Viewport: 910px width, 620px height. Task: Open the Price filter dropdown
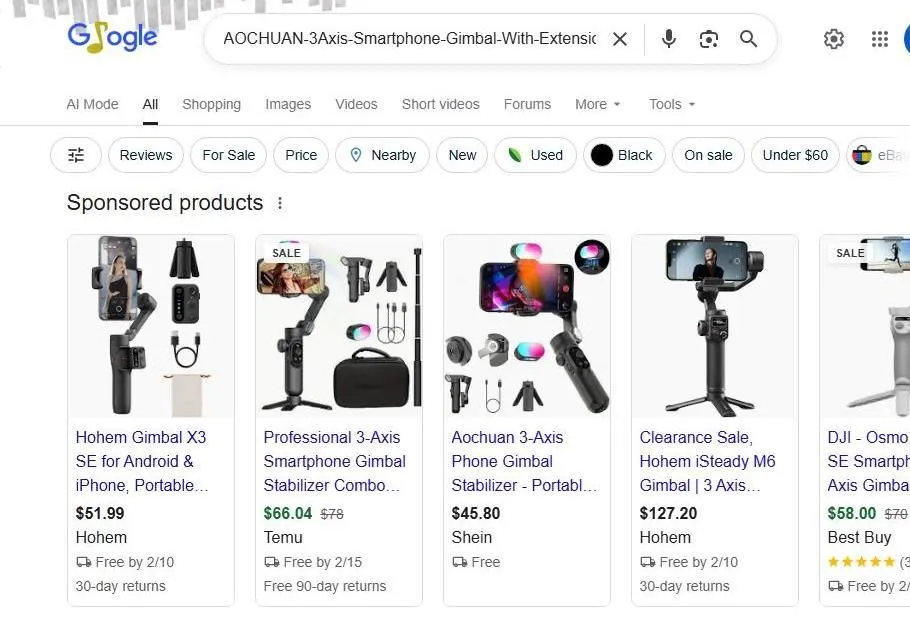[x=300, y=155]
